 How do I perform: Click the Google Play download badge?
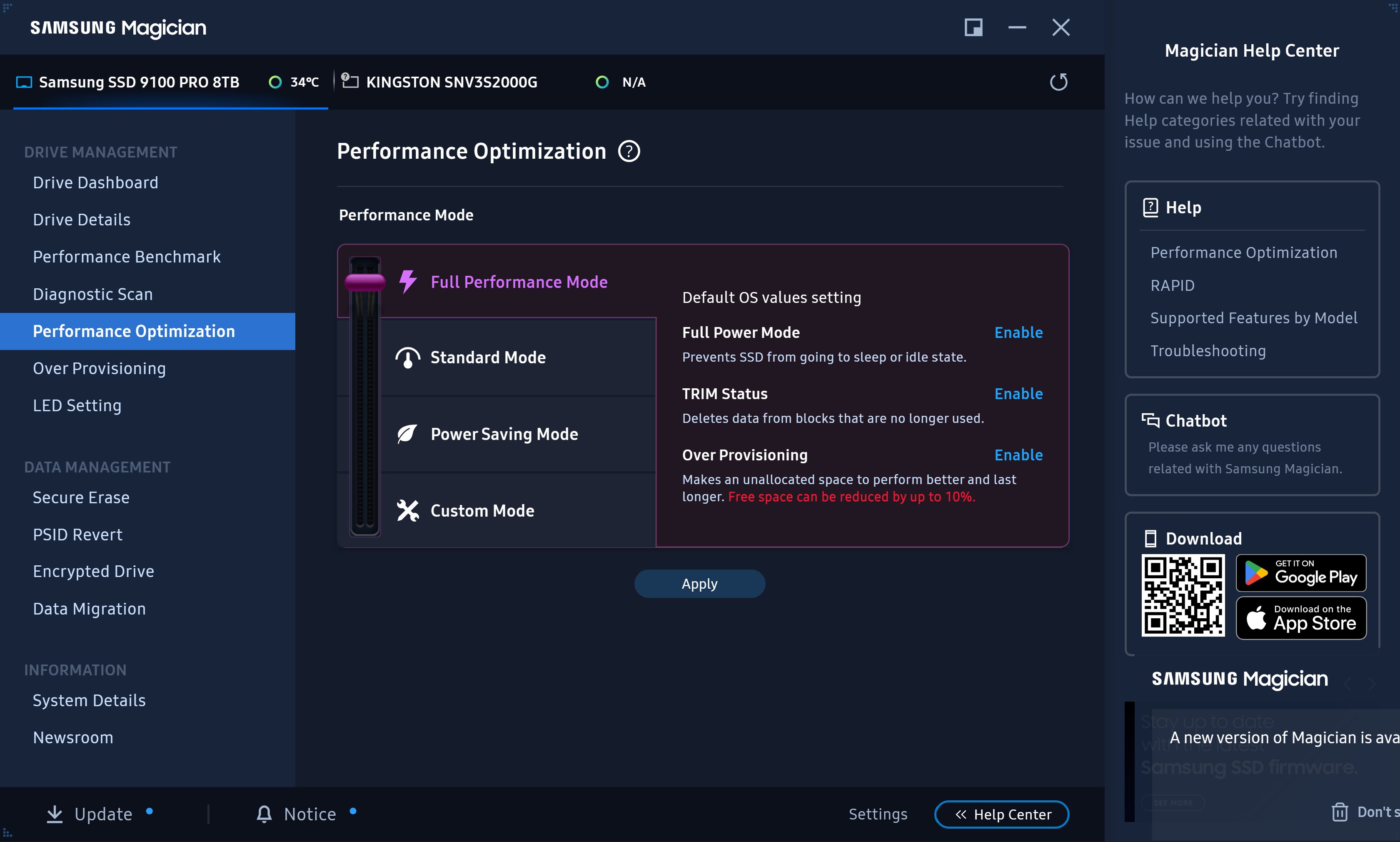1300,573
